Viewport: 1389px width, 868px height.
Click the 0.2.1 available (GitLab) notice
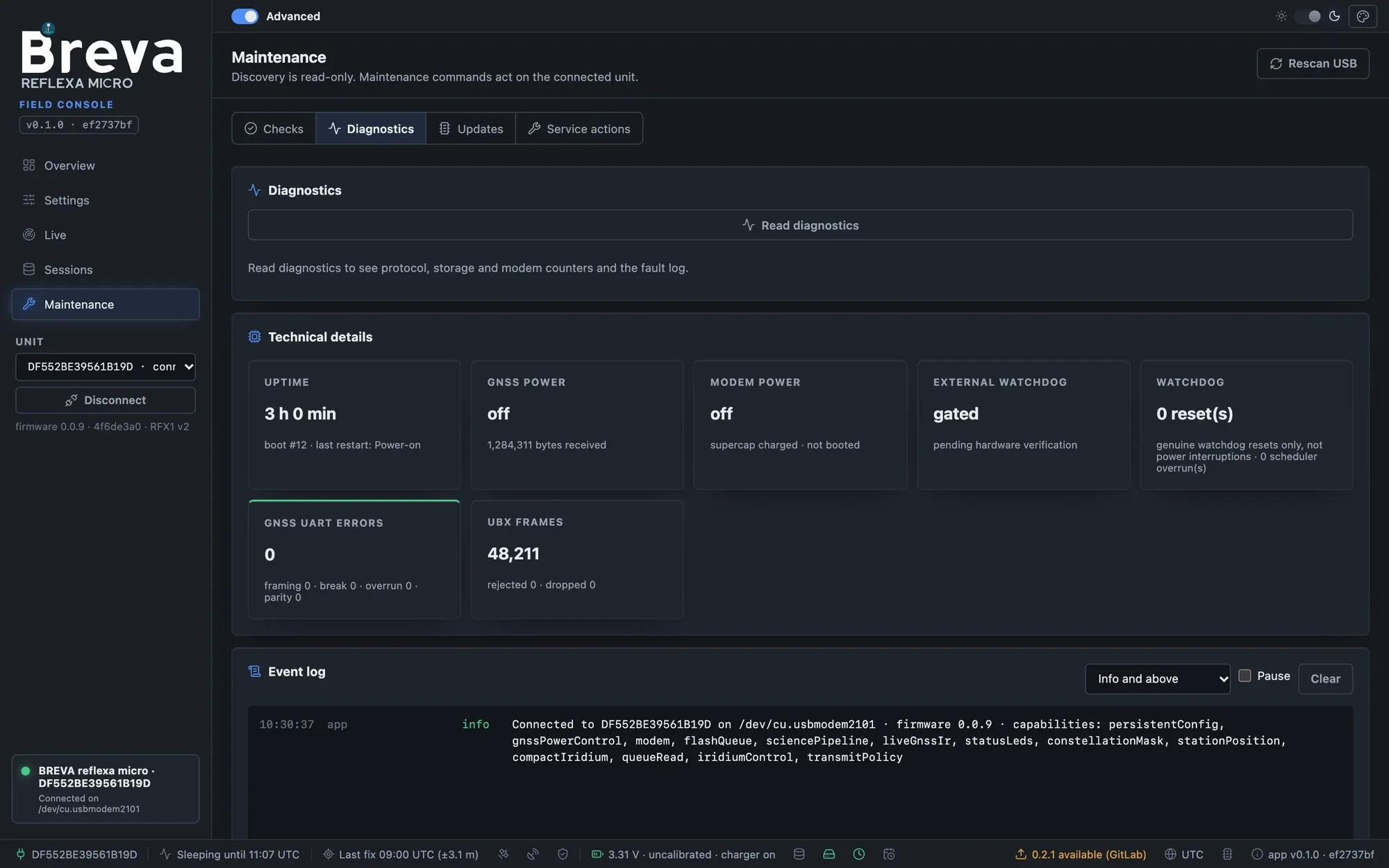point(1081,854)
